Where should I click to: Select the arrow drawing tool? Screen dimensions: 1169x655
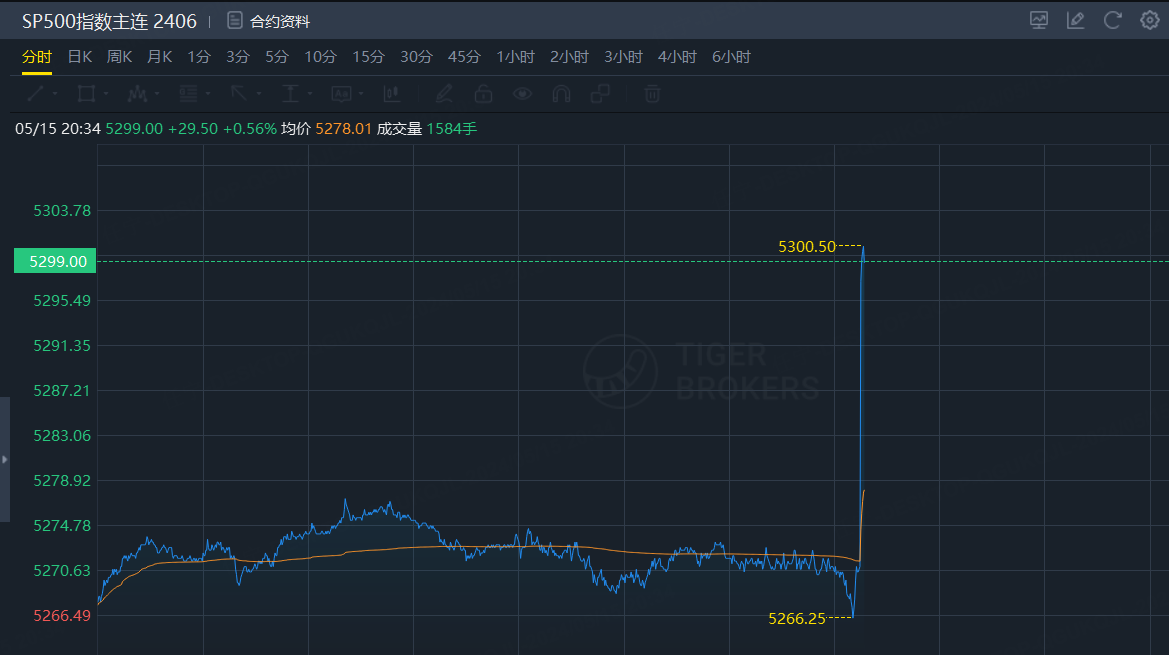click(239, 93)
